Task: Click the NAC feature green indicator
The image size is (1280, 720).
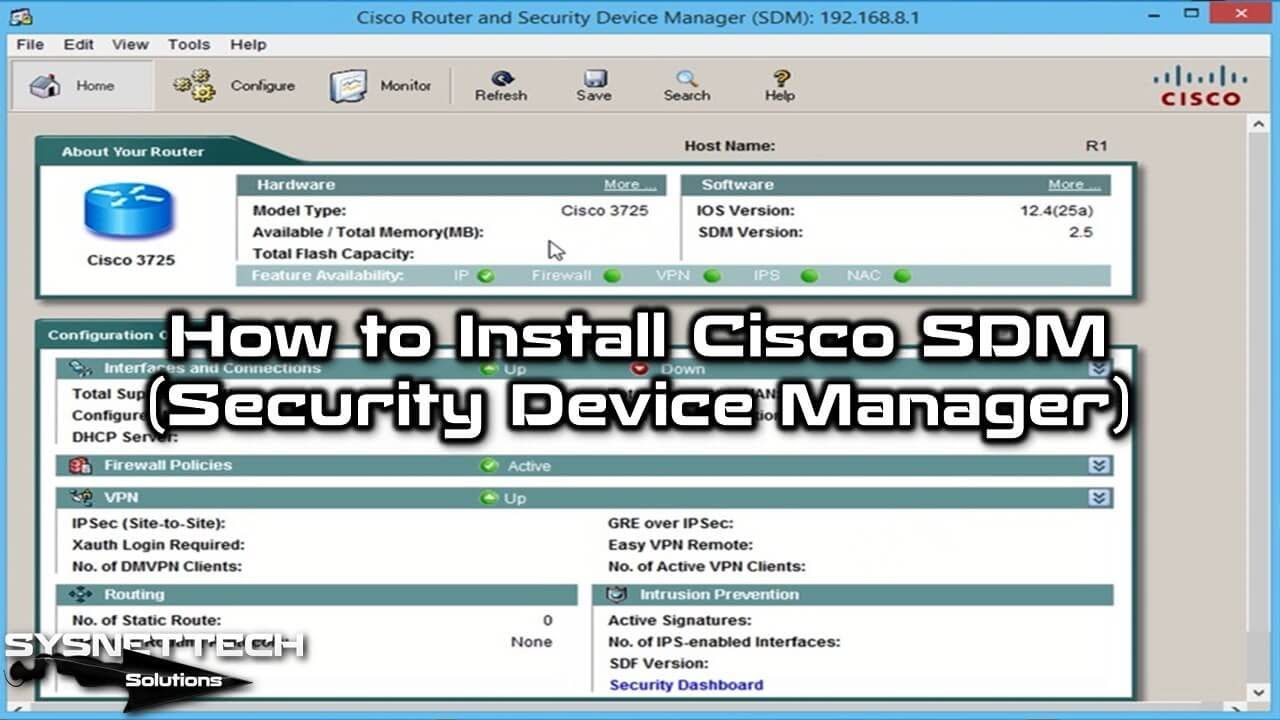Action: click(902, 276)
